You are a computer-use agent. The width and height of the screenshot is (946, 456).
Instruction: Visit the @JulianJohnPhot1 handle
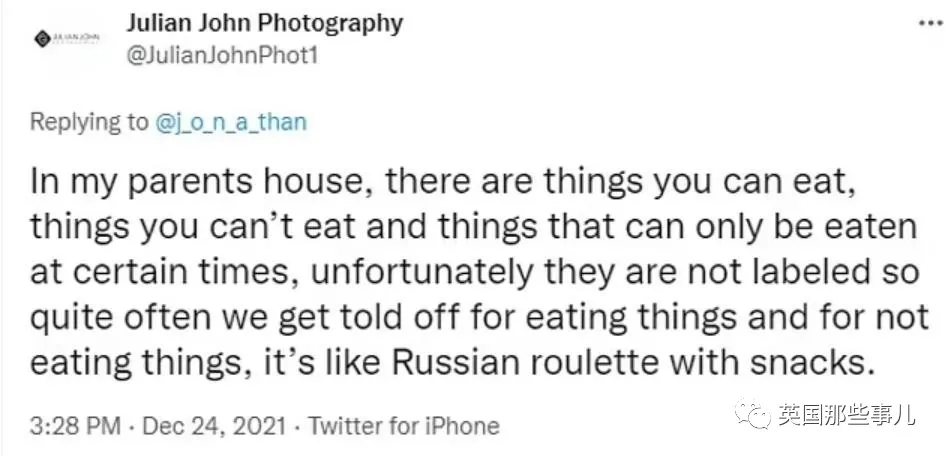tap(222, 55)
